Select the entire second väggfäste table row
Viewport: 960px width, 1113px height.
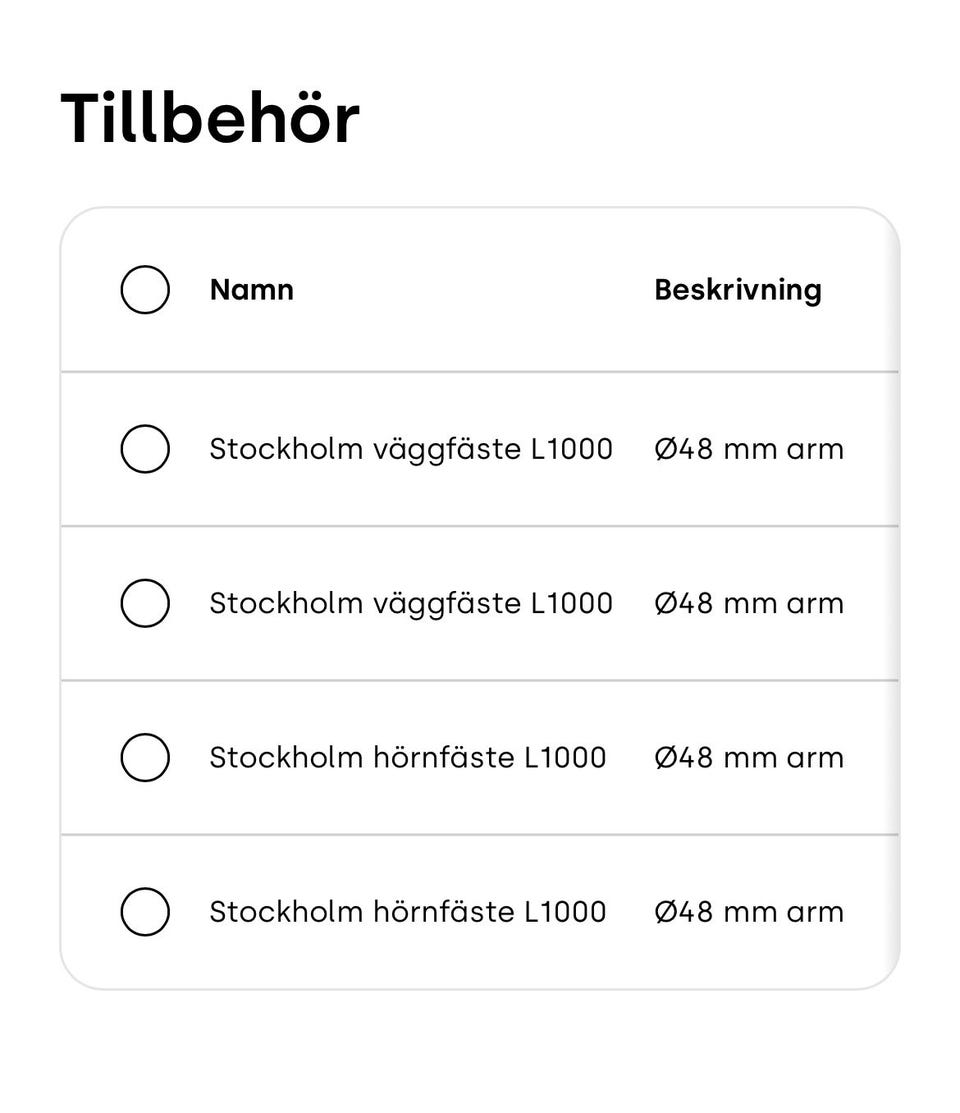480,603
